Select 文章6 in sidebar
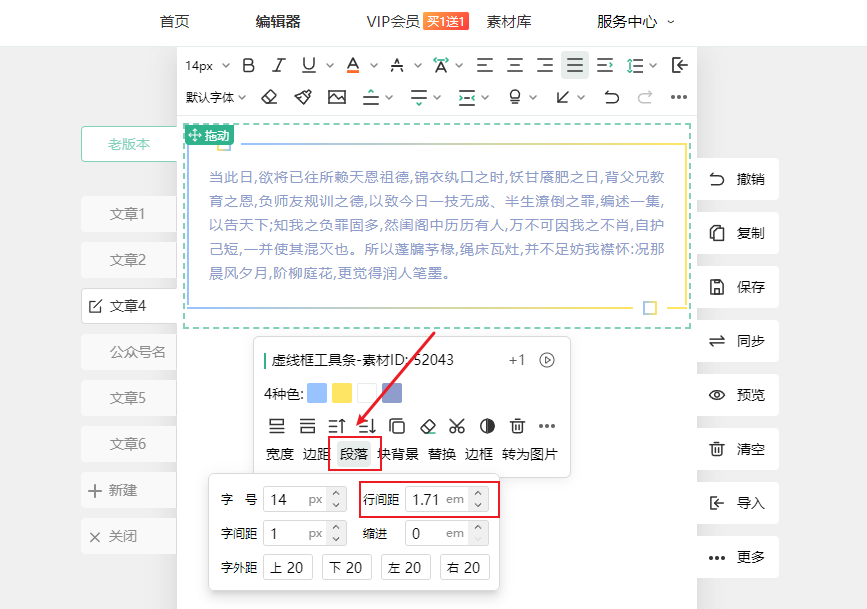 [128, 444]
